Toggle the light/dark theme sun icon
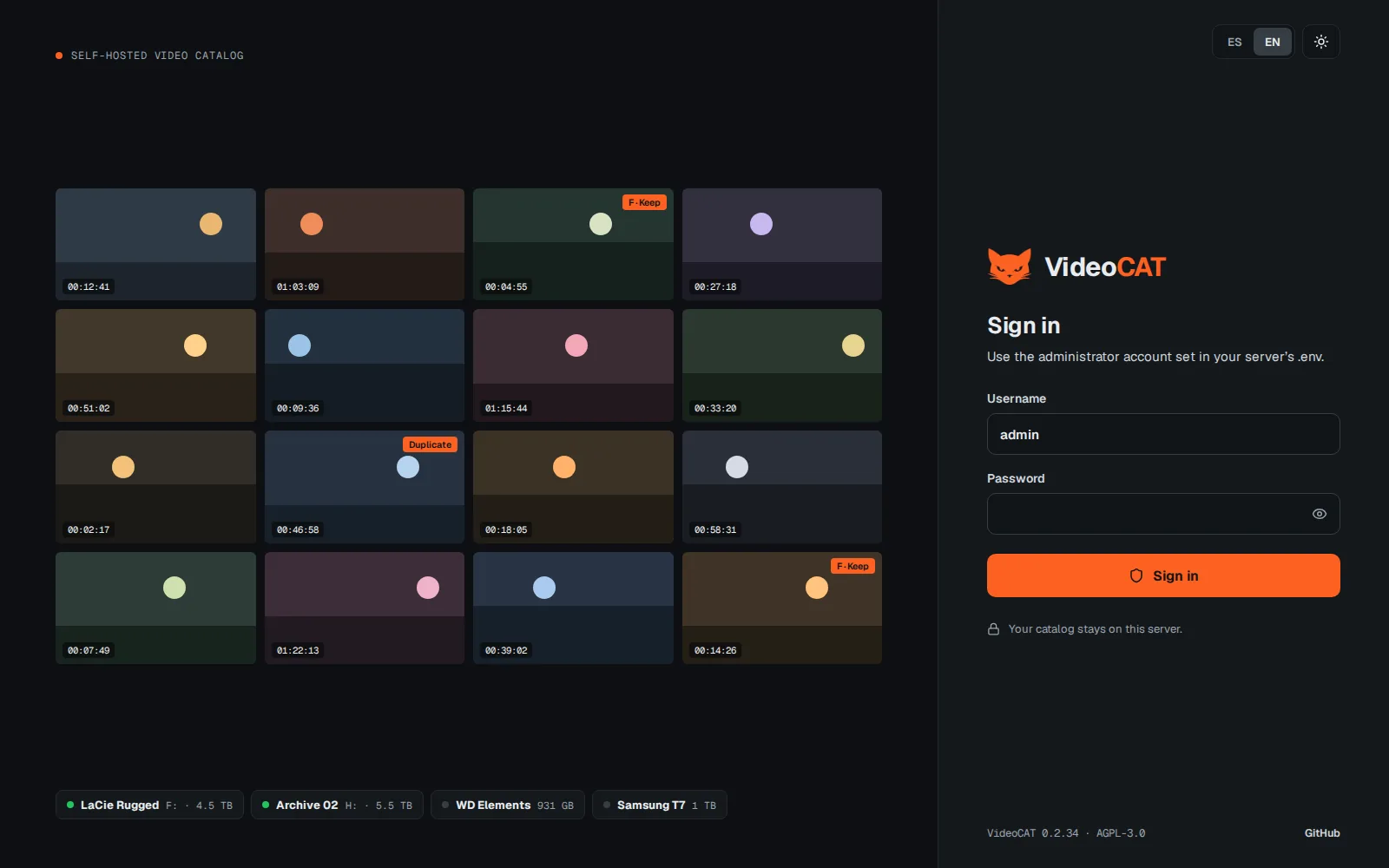The height and width of the screenshot is (868, 1389). point(1320,42)
